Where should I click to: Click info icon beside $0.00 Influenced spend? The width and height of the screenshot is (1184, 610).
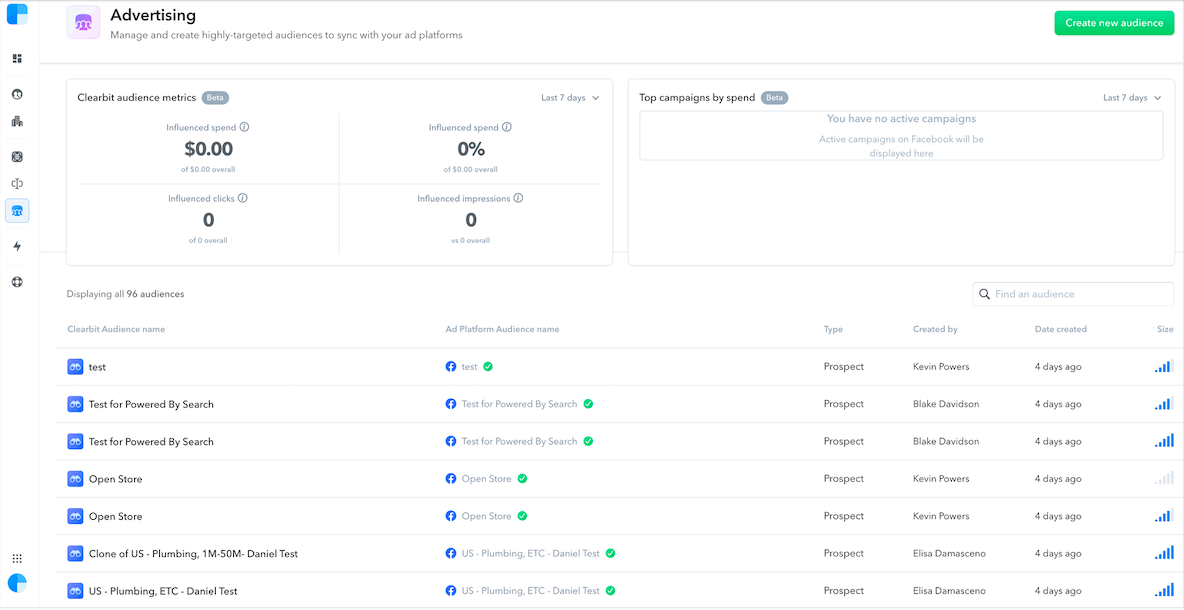click(245, 128)
